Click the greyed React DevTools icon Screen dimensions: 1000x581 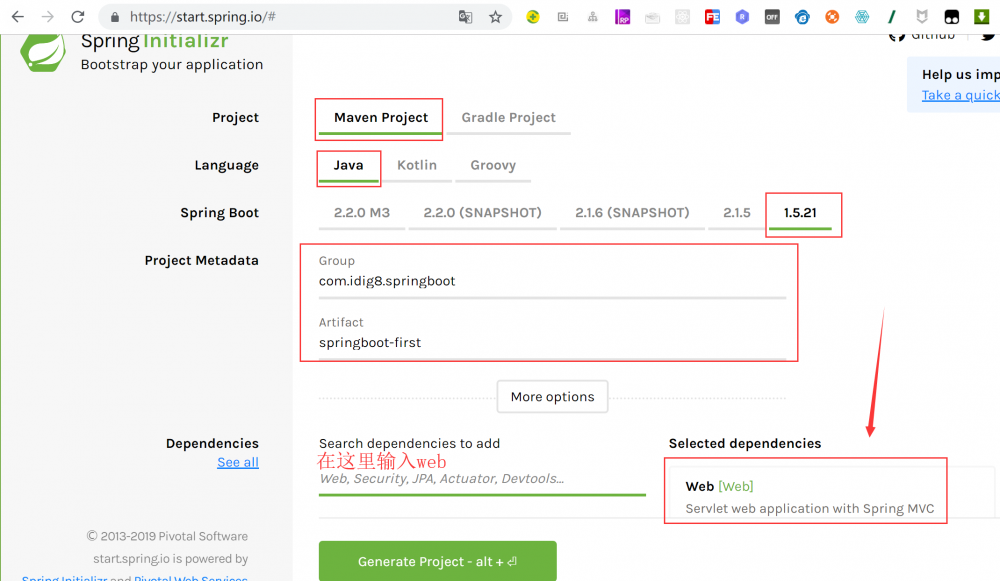click(x=682, y=17)
